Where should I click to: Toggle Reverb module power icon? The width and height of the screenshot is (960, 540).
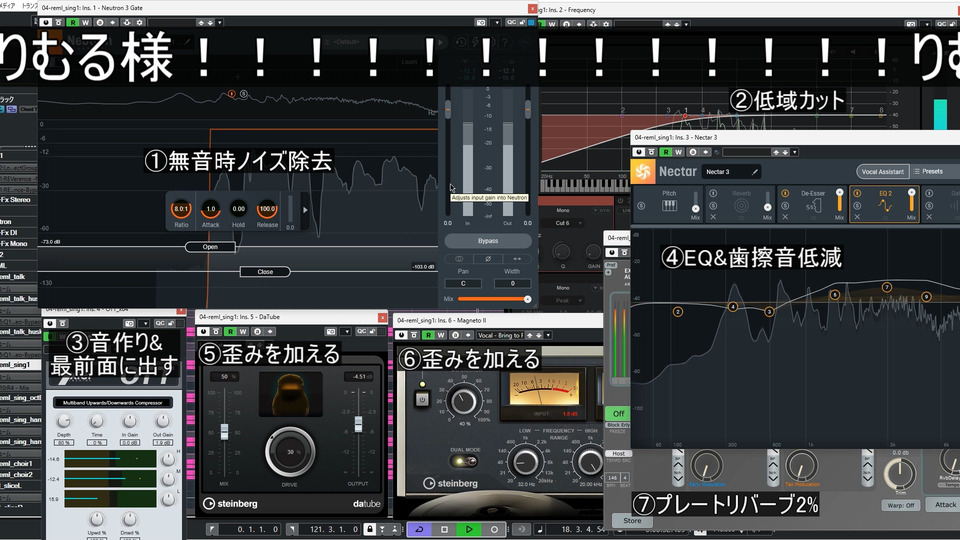(713, 193)
